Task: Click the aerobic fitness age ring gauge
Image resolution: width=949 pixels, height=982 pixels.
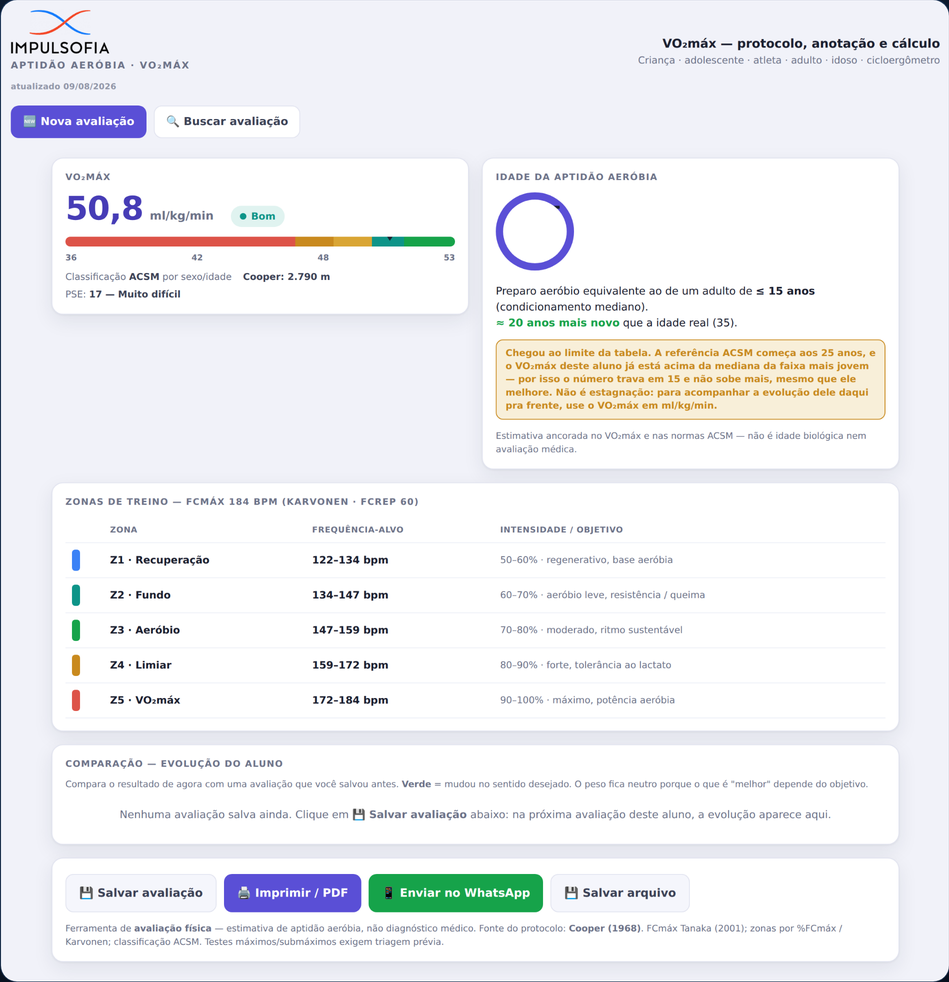Action: (534, 231)
